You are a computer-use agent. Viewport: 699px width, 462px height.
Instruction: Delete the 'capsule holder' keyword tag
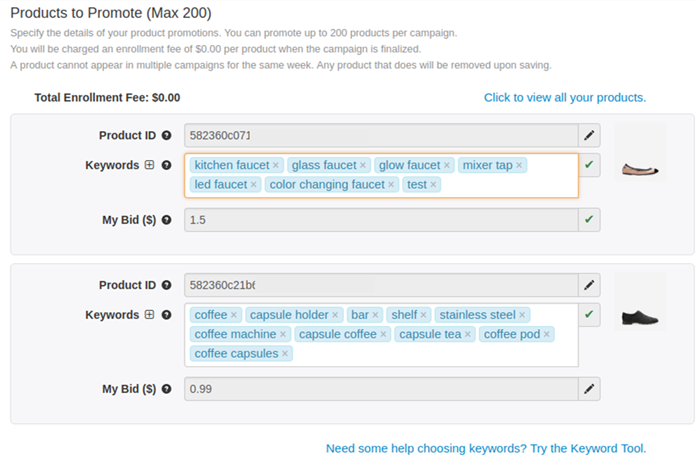pos(336,315)
